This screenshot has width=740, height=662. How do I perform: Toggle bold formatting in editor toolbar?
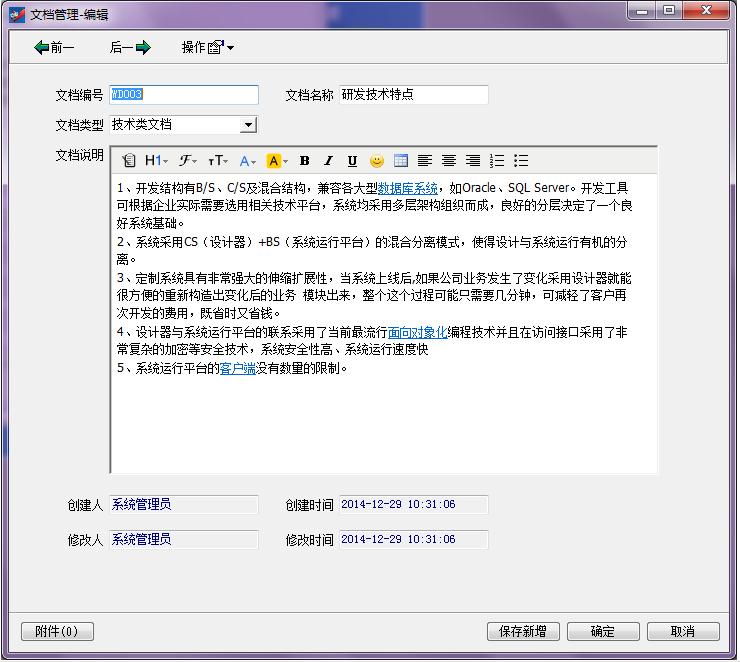click(x=304, y=160)
